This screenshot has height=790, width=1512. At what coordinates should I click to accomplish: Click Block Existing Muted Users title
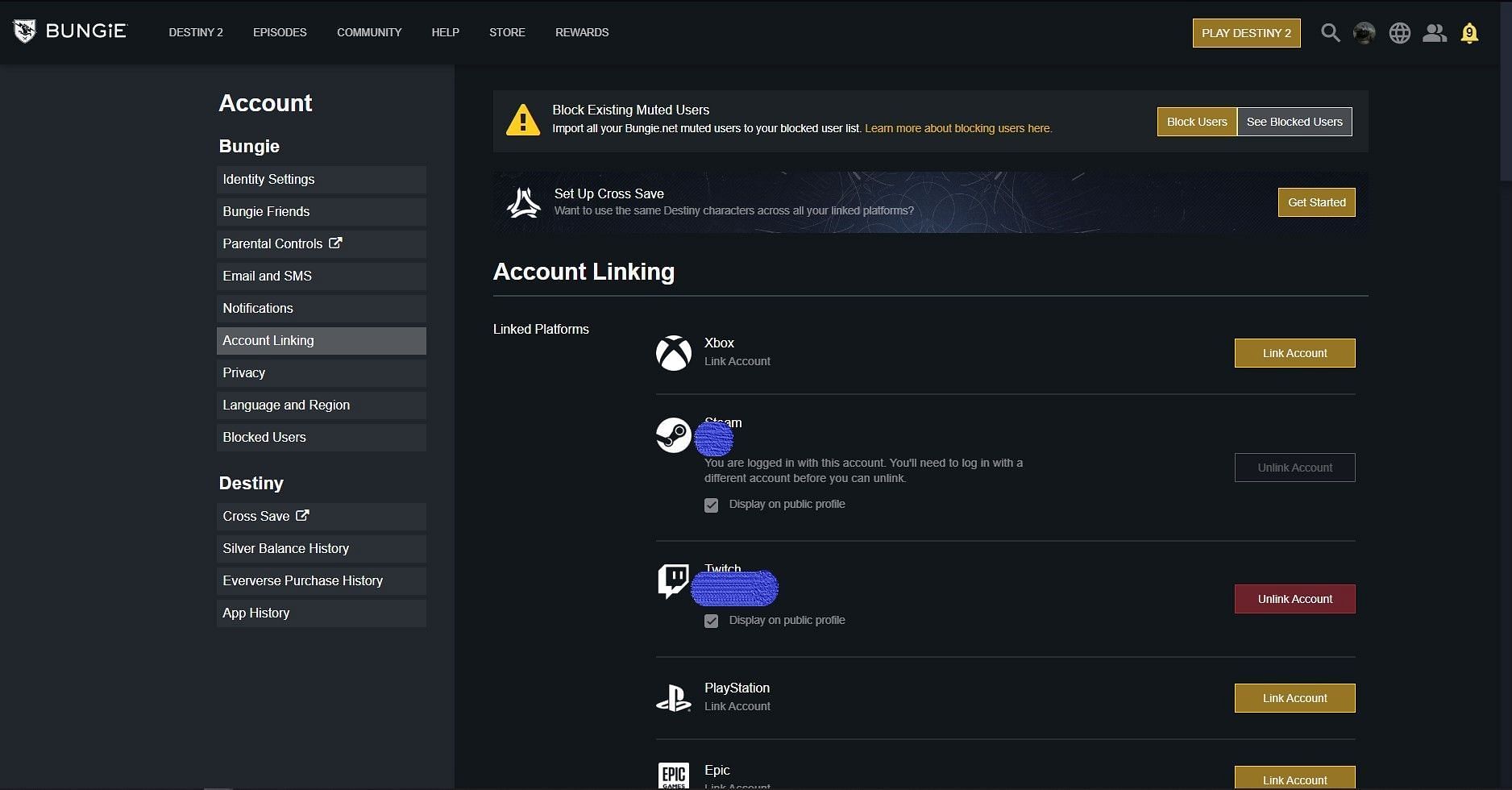pyautogui.click(x=631, y=110)
